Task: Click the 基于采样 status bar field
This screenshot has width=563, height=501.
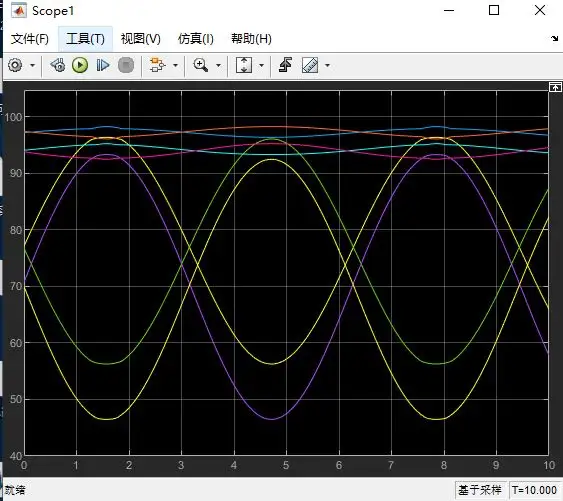Action: click(480, 490)
